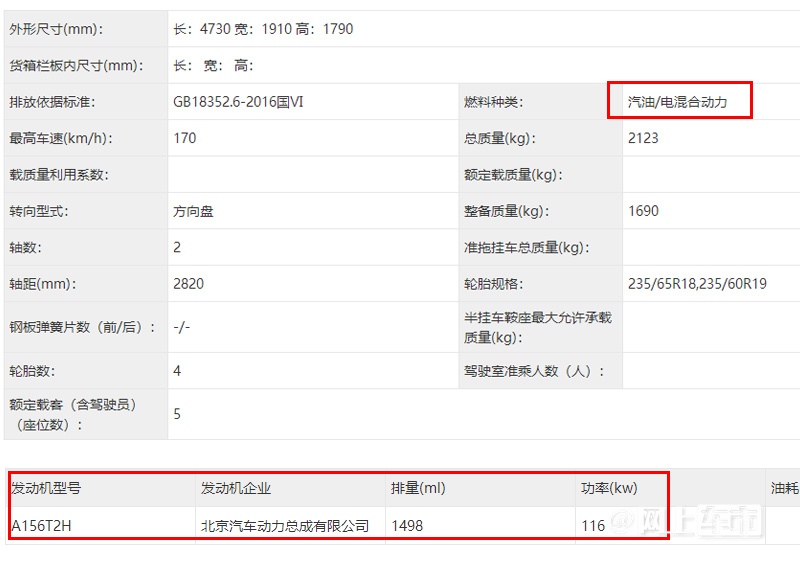
Task: Click the 准拖挂车总质量(kg) label
Action: tap(527, 248)
